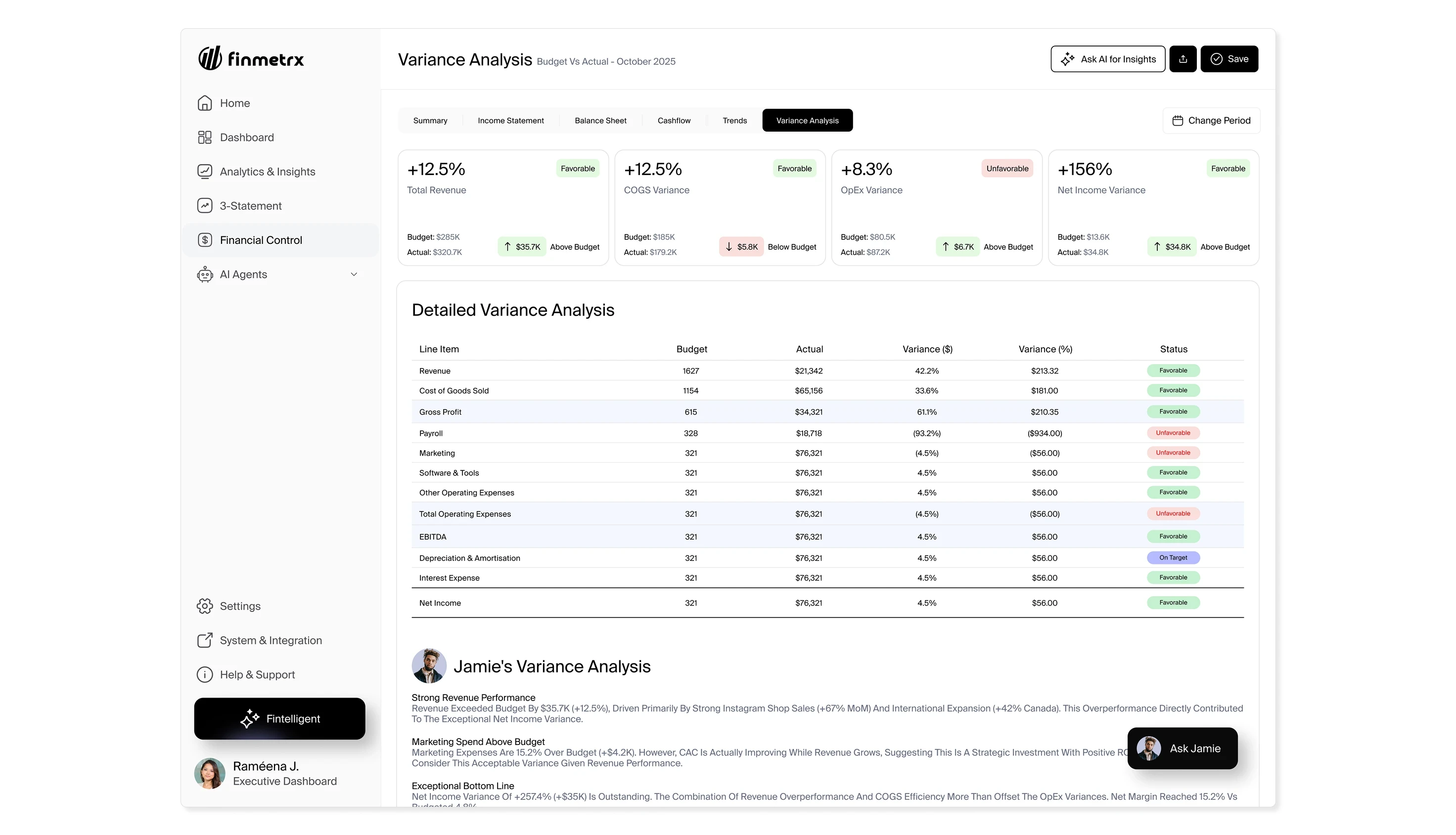Viewport: 1456px width, 835px height.
Task: Select the Balance Sheet tab
Action: (x=600, y=120)
